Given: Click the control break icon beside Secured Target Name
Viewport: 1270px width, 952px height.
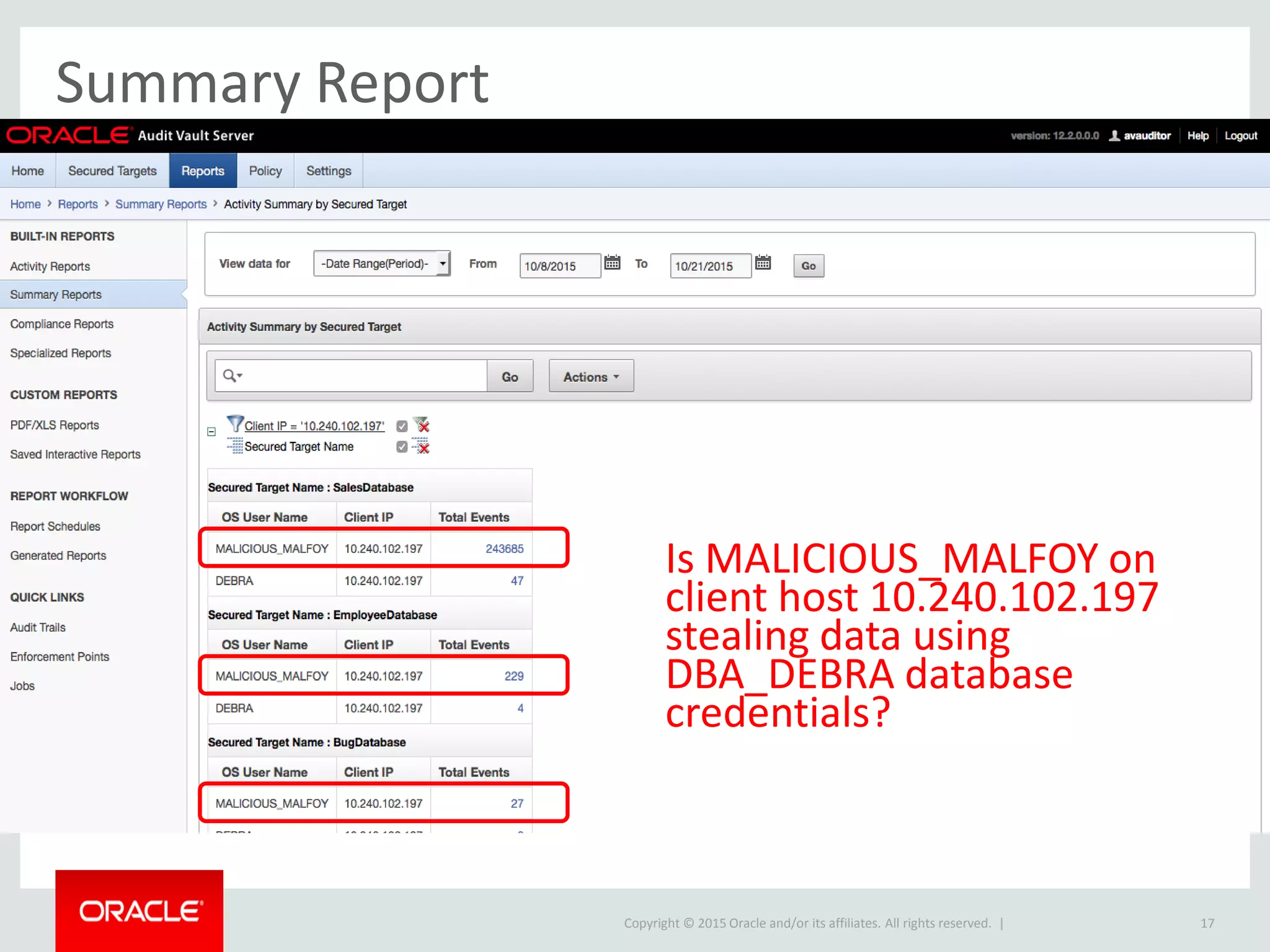Looking at the screenshot, I should pos(234,446).
